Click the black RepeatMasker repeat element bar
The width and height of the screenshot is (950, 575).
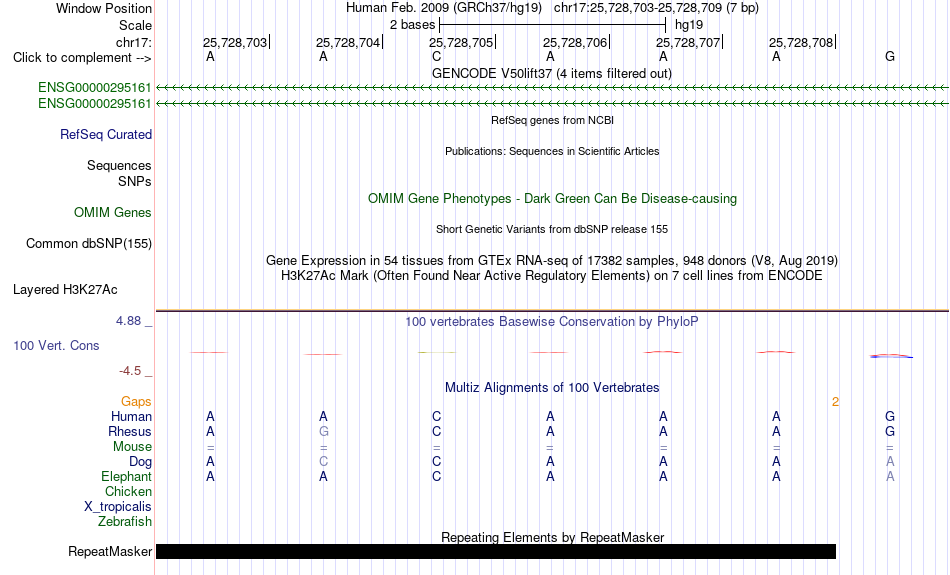[496, 551]
